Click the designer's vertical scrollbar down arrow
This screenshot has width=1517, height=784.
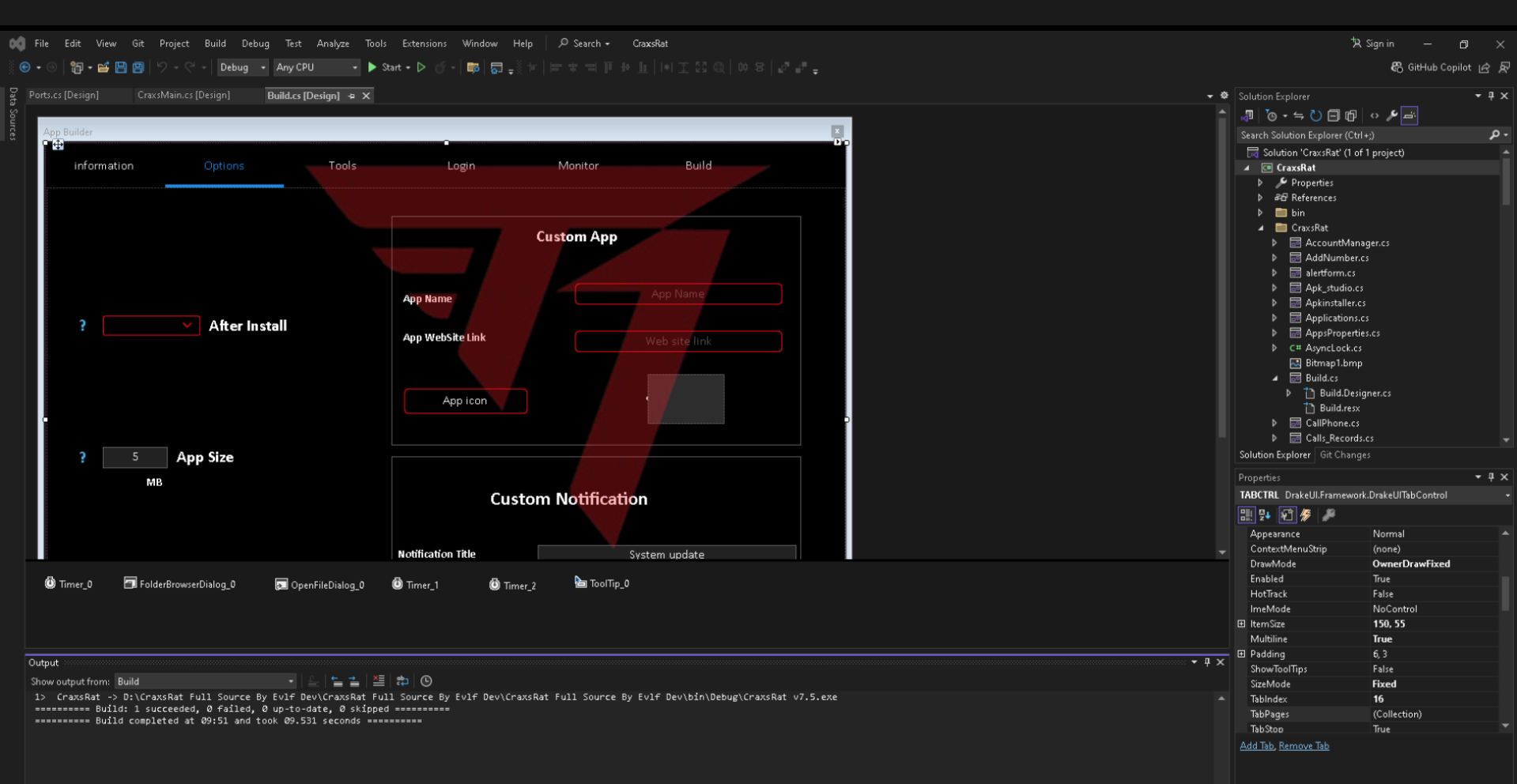point(1222,552)
